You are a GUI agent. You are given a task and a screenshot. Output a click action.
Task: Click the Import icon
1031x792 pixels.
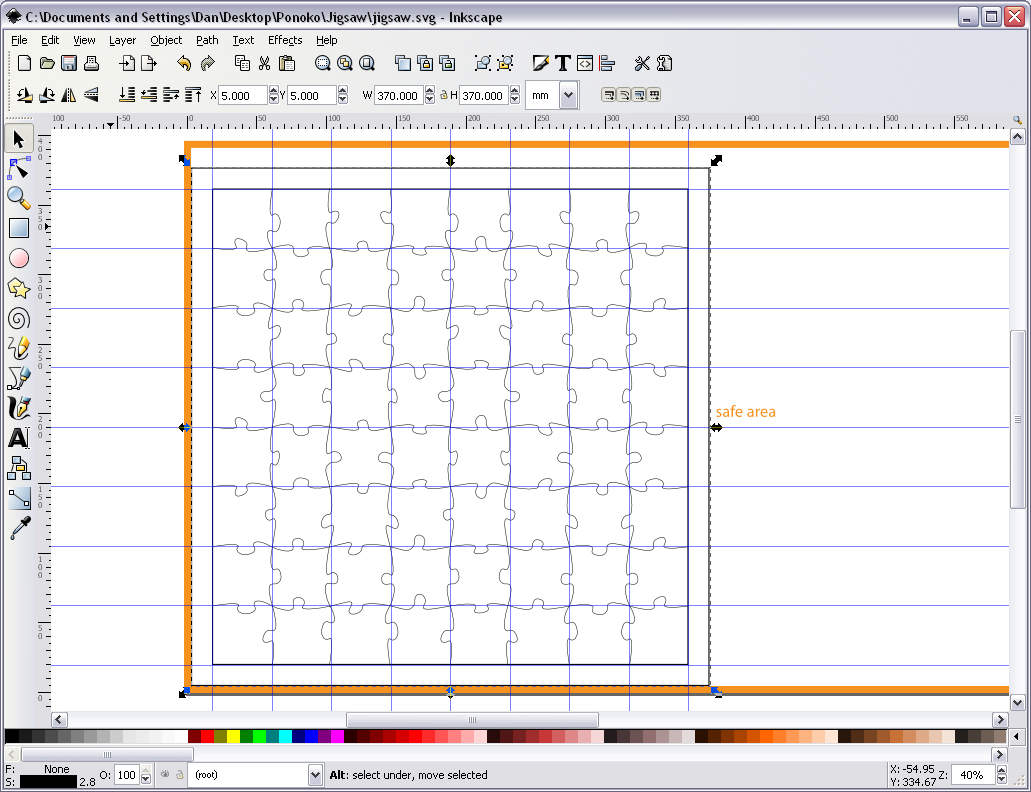pos(127,63)
